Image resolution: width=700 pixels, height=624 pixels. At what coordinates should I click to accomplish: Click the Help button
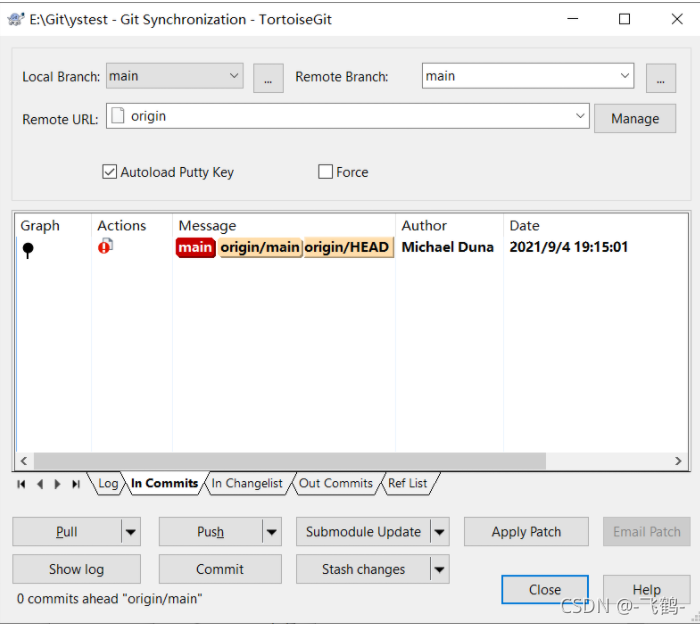point(646,590)
